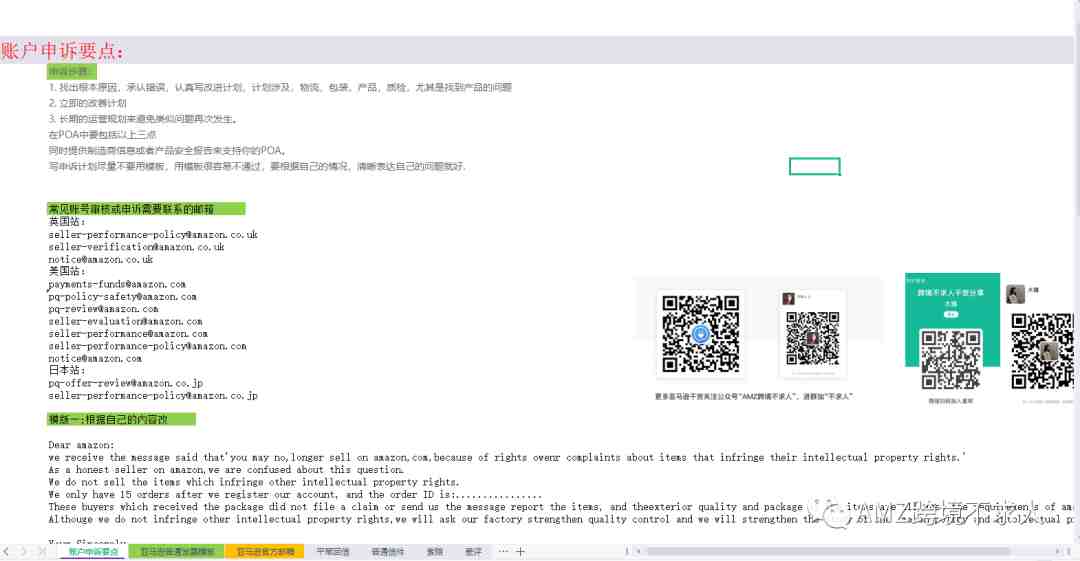
Task: Add a new sheet with plus icon
Action: [x=521, y=551]
